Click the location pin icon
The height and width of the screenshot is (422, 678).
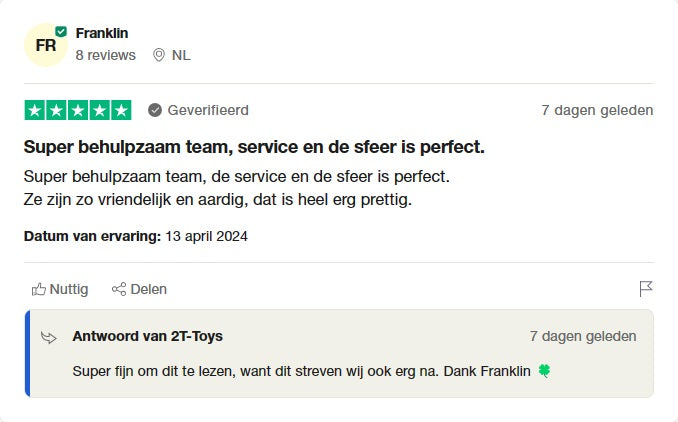[x=158, y=55]
